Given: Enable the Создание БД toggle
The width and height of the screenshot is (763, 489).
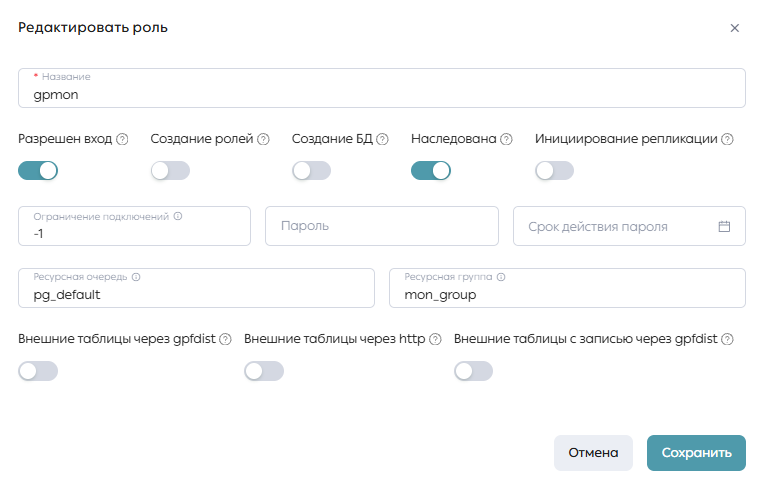Looking at the screenshot, I should 311,171.
